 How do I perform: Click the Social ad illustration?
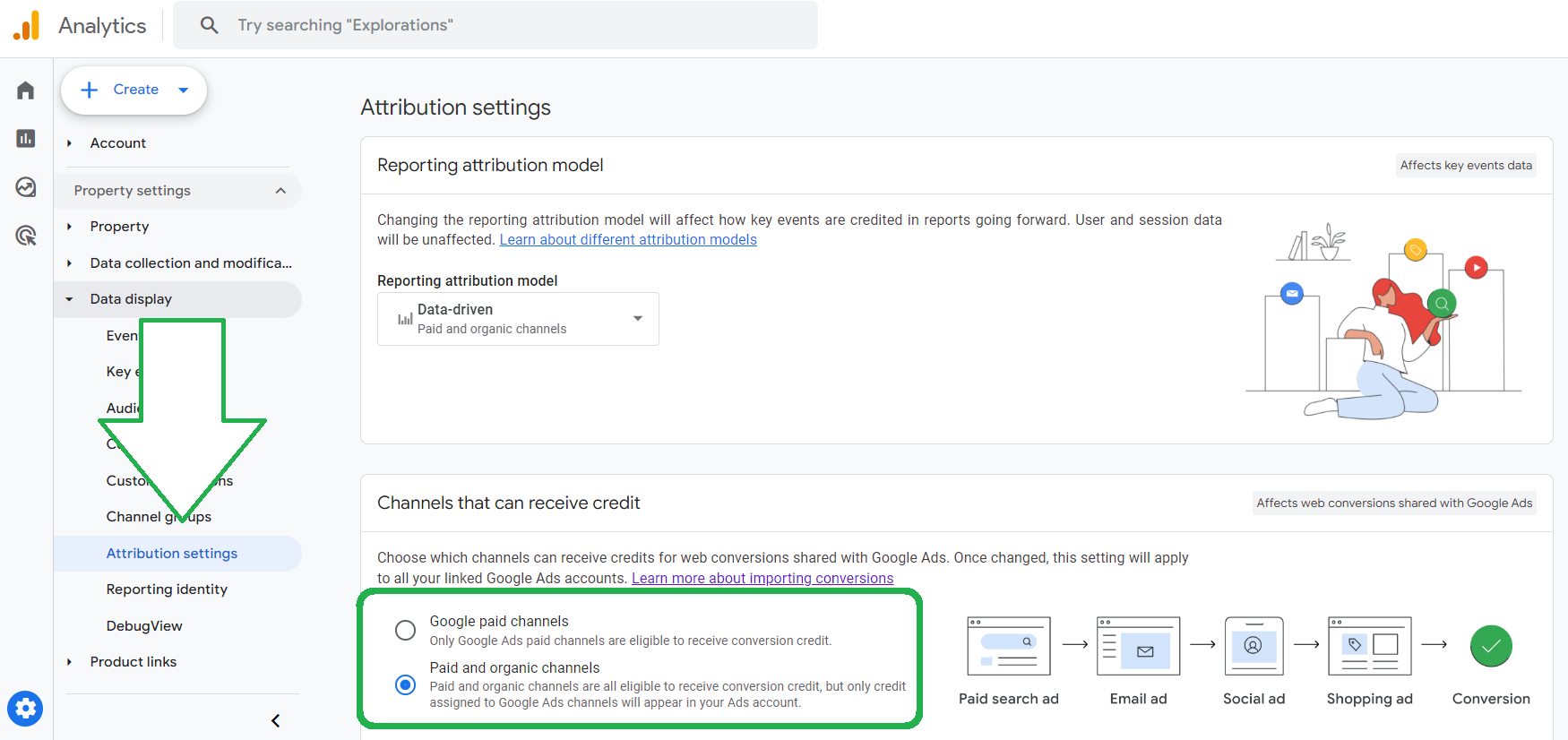(x=1254, y=646)
